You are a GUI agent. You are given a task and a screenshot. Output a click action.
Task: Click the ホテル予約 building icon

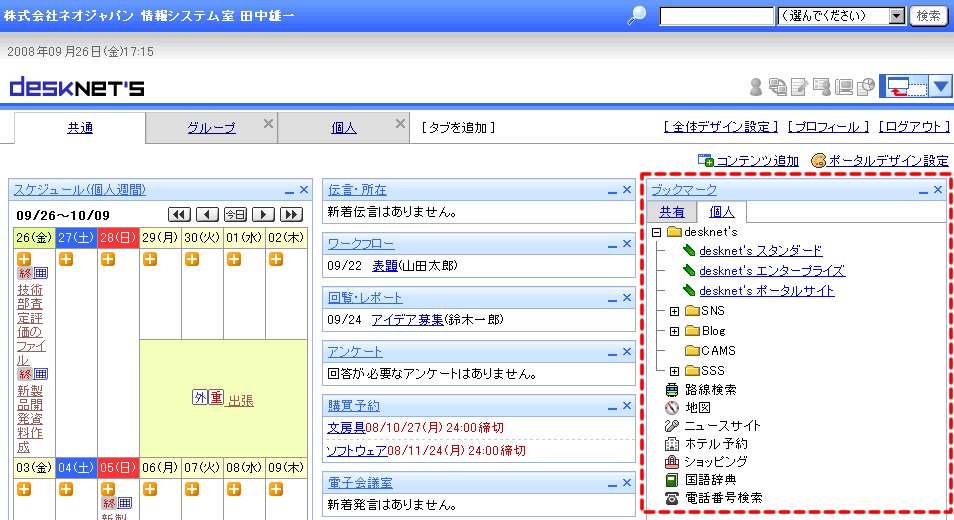pyautogui.click(x=672, y=444)
